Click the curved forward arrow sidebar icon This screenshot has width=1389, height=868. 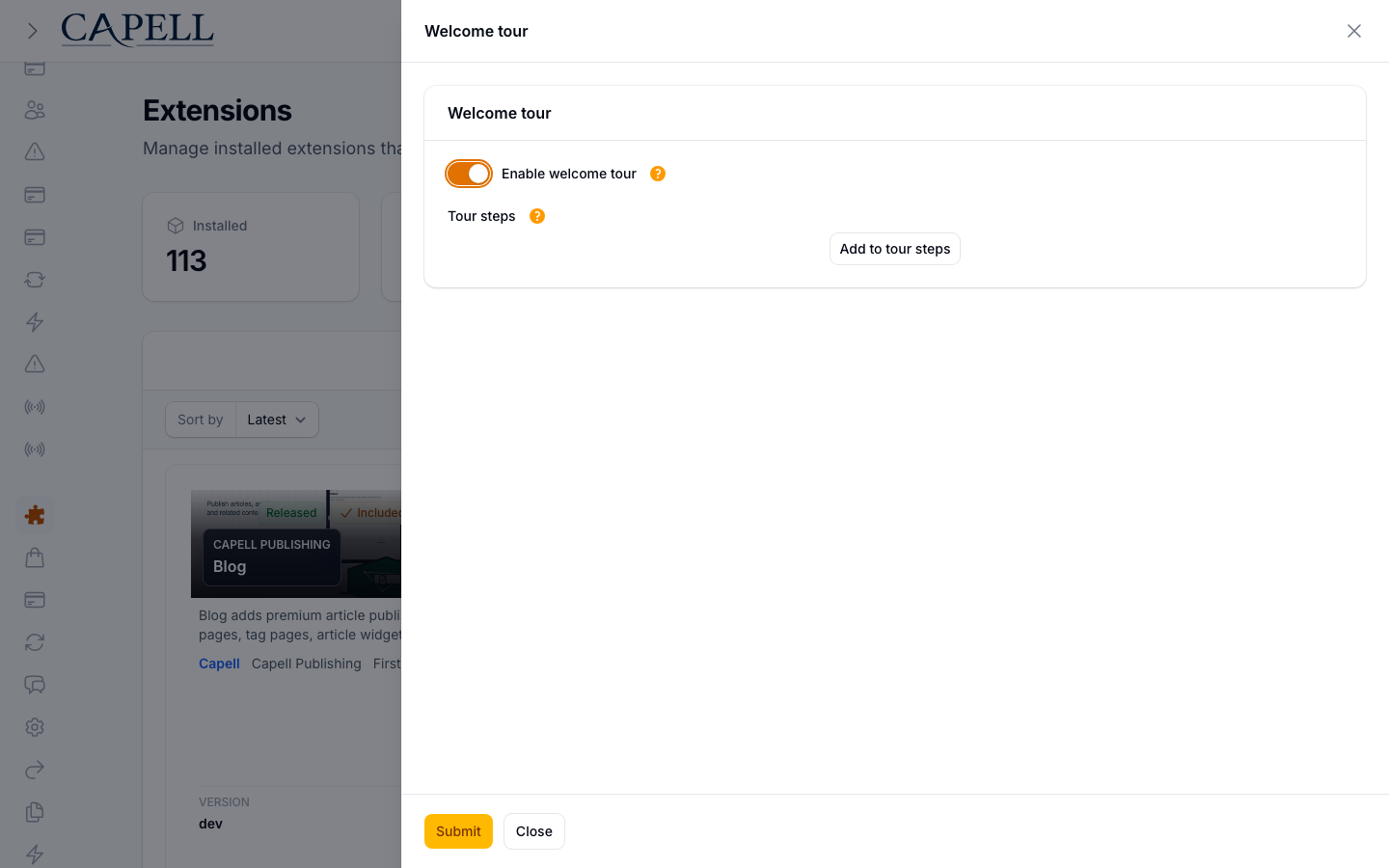tap(35, 770)
